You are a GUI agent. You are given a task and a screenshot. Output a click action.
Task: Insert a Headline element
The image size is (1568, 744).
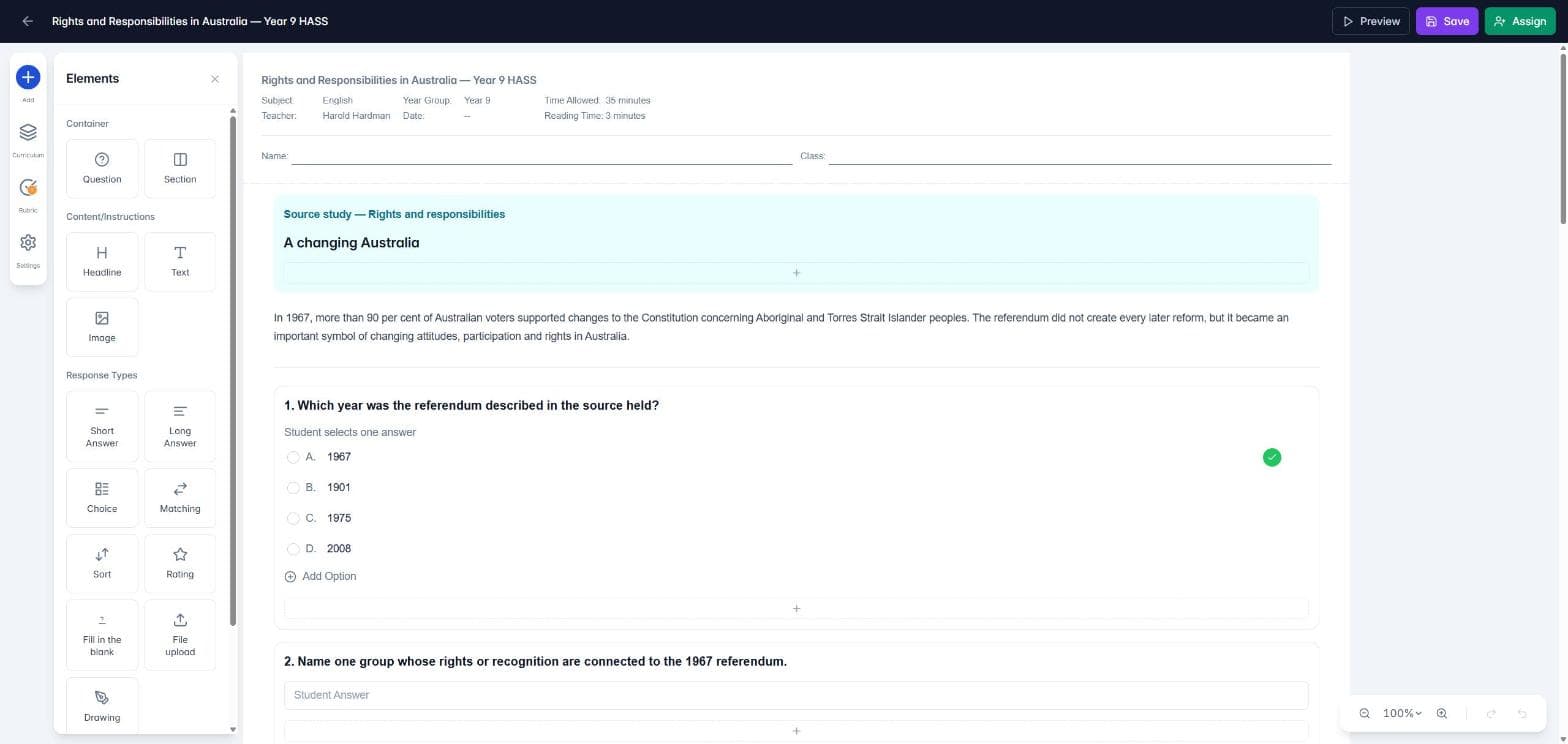tap(102, 261)
